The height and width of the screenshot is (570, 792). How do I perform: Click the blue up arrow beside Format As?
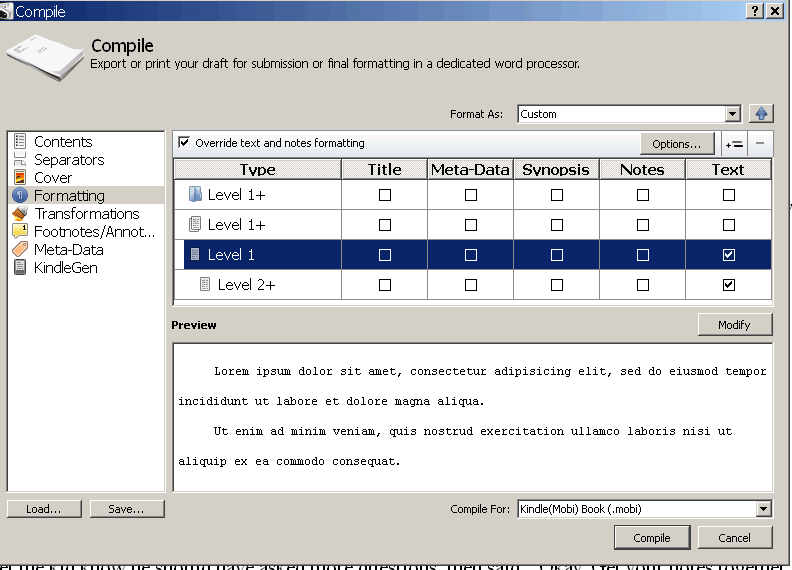[761, 114]
